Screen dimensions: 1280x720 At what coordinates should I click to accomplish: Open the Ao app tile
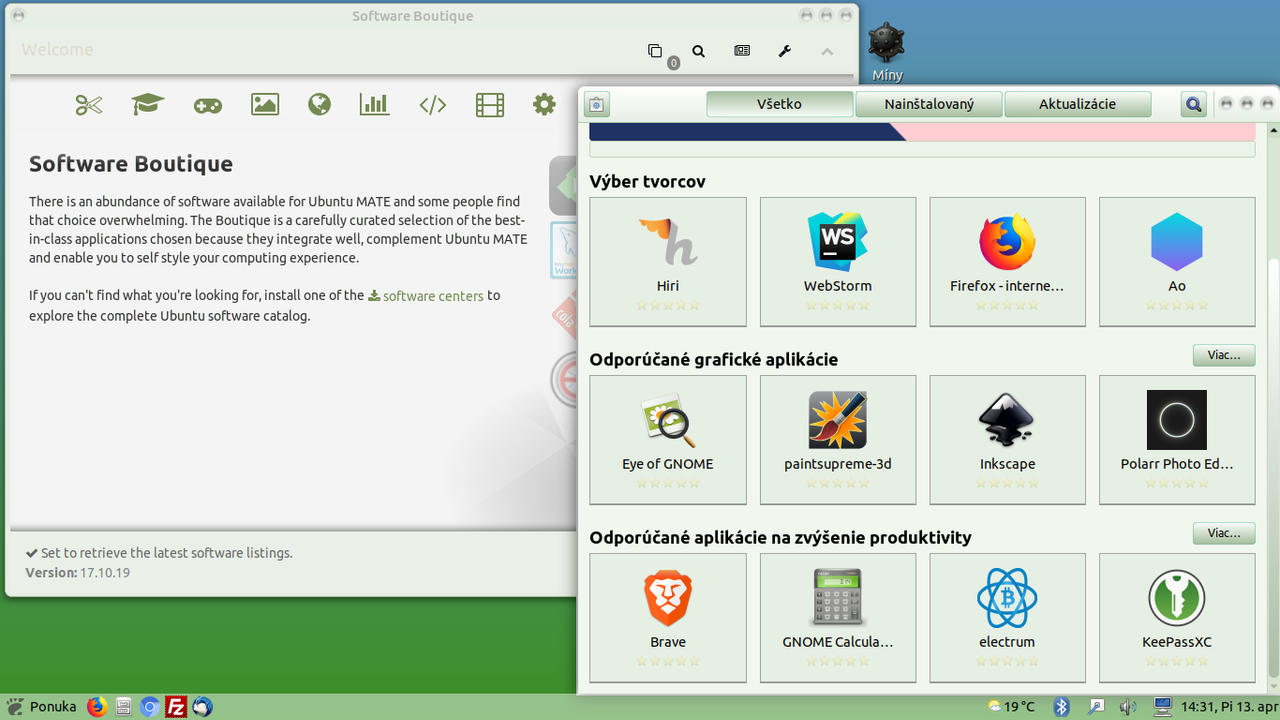[1177, 262]
